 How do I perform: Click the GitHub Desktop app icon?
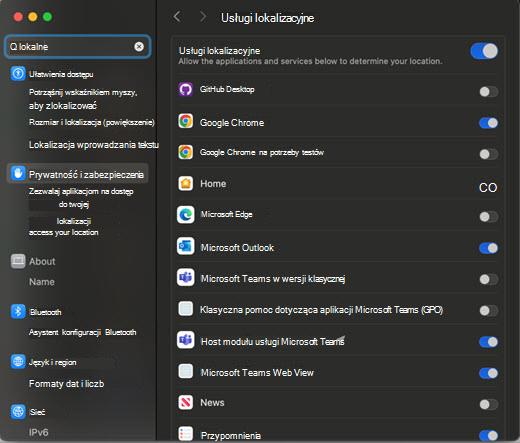pos(186,89)
